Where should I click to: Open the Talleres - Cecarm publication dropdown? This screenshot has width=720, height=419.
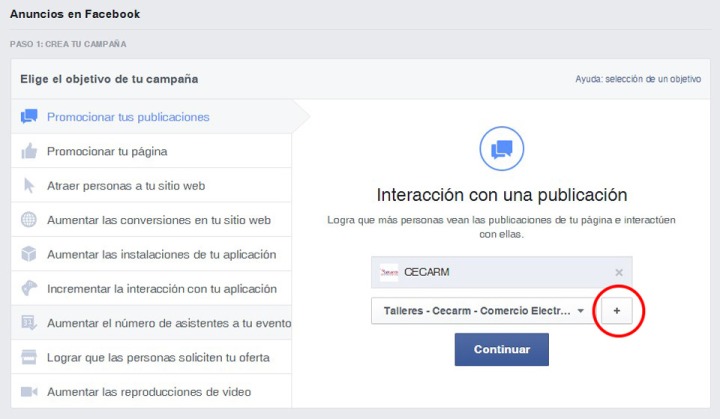click(x=481, y=311)
